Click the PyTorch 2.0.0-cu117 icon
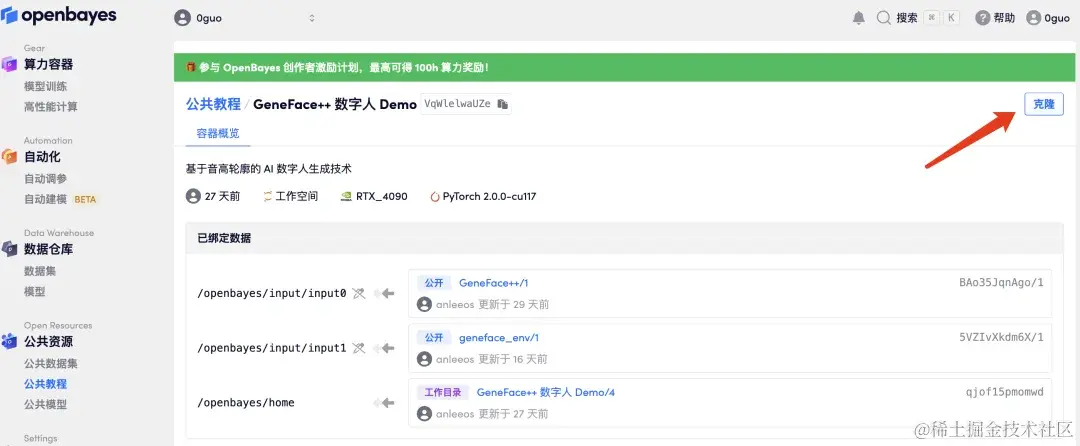The height and width of the screenshot is (446, 1080). (x=435, y=196)
